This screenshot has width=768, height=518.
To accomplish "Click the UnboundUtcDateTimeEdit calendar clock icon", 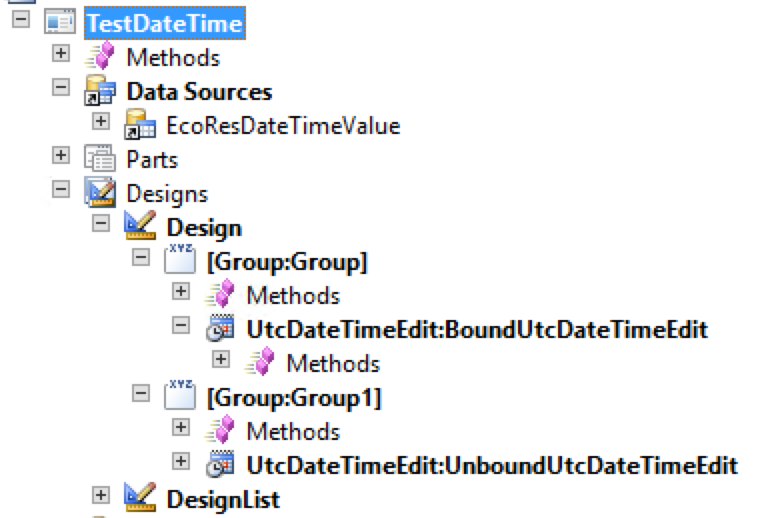I will click(220, 464).
